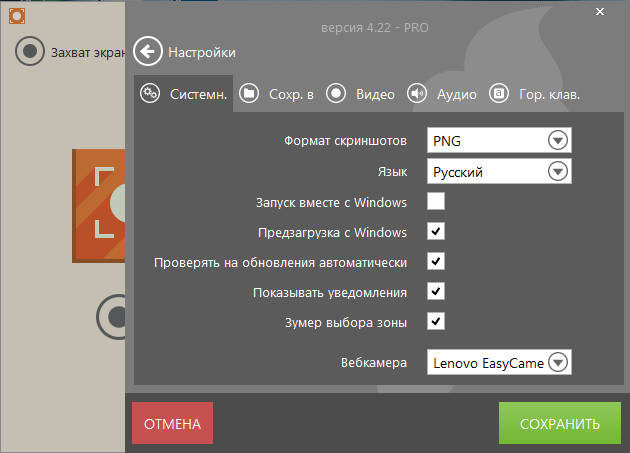Open the Вебкамера Lenovo EasyCamera dropdown
630x453 pixels.
499,362
